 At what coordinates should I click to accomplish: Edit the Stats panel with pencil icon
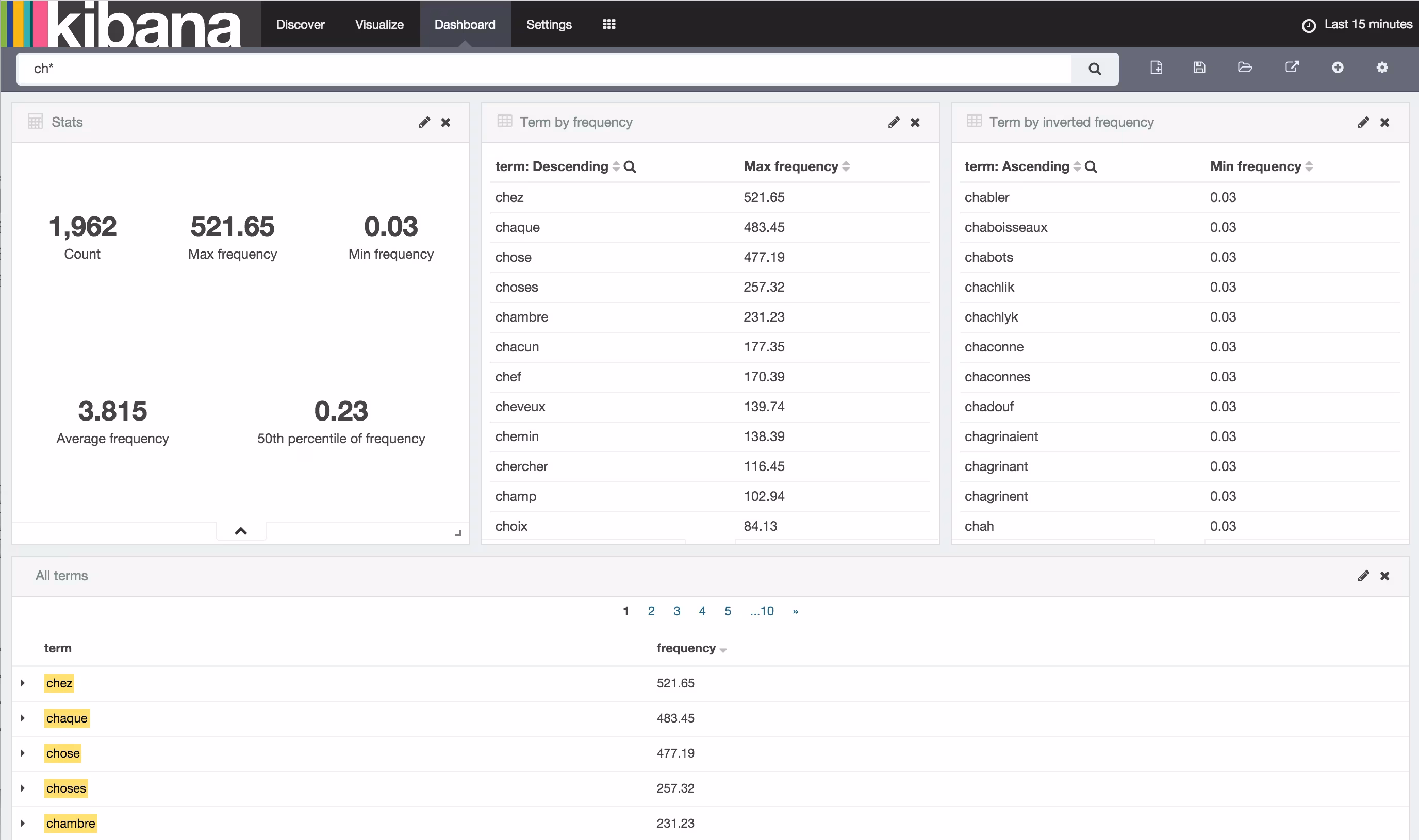point(424,122)
